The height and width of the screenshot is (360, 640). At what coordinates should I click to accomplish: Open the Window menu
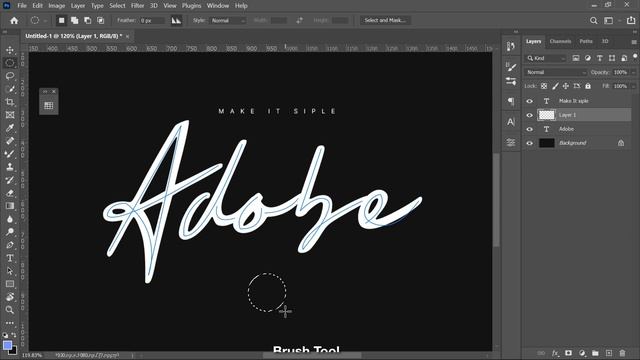pyautogui.click(x=218, y=6)
